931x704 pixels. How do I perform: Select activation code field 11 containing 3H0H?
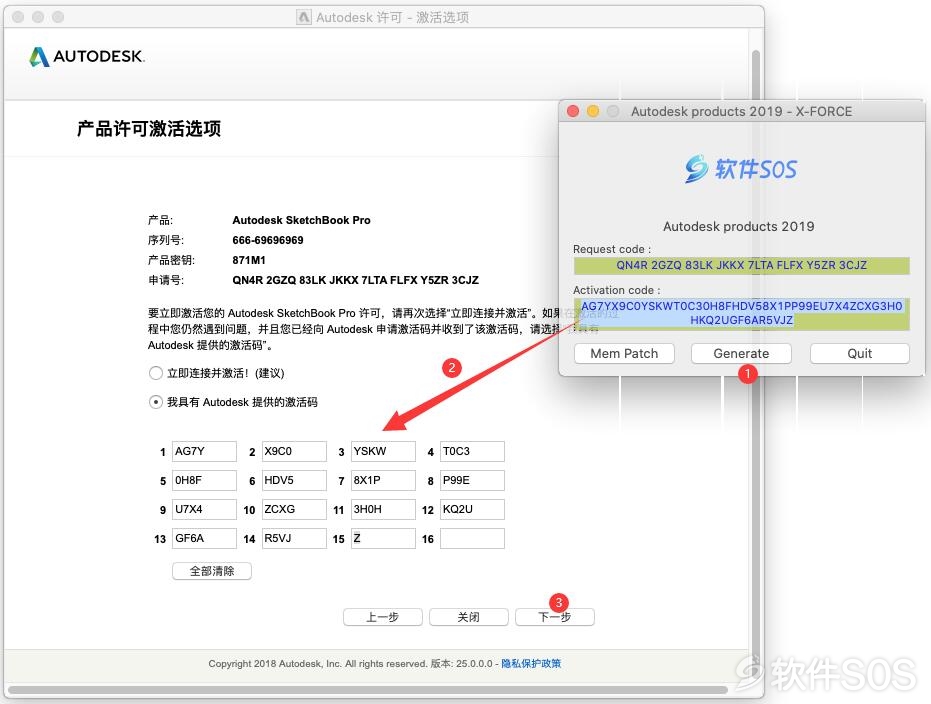click(383, 509)
